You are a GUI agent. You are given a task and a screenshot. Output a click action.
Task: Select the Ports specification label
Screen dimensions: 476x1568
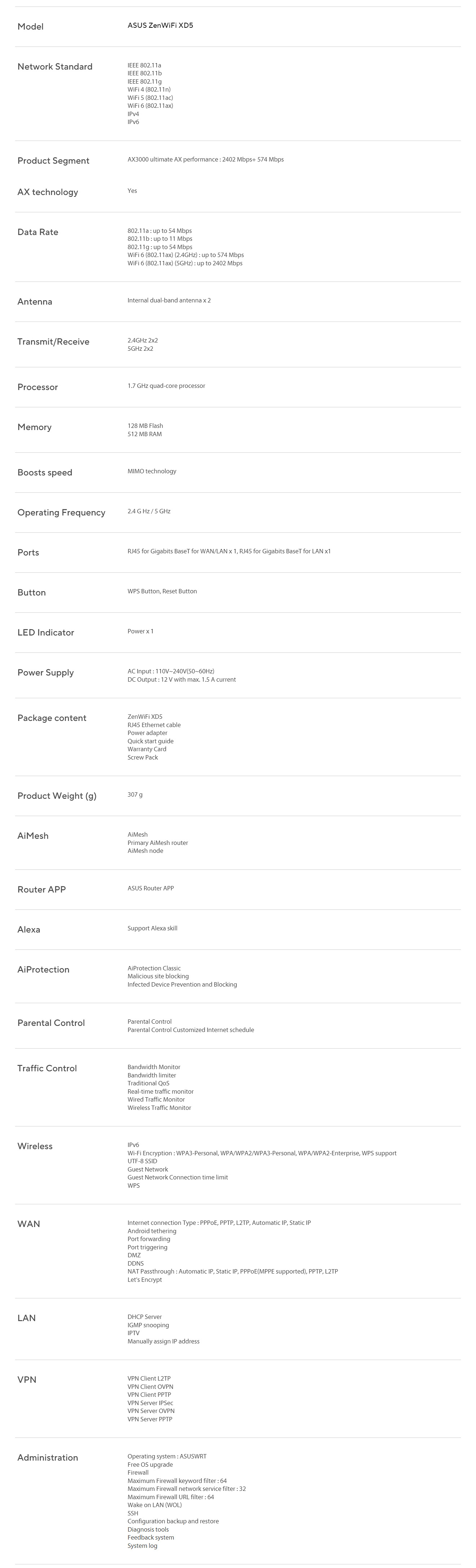click(28, 552)
